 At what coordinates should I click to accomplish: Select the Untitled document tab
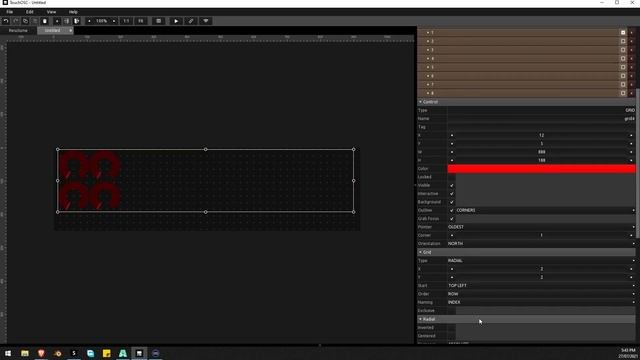52,31
